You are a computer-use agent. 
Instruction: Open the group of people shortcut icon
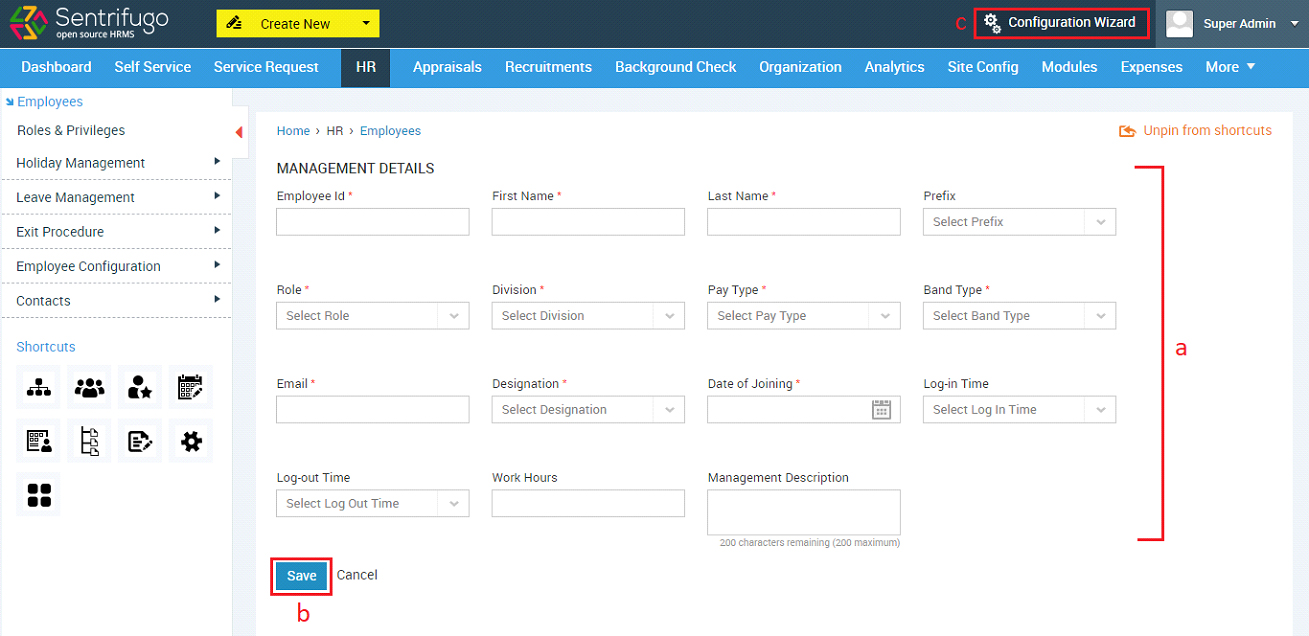(x=90, y=388)
